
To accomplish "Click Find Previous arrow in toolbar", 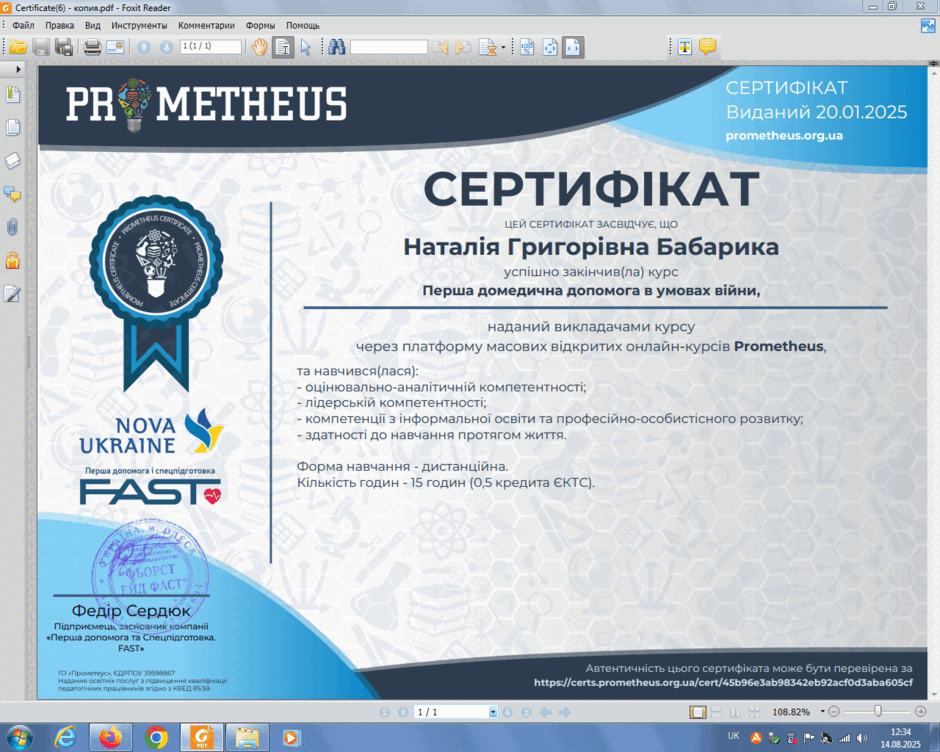I will 441,47.
